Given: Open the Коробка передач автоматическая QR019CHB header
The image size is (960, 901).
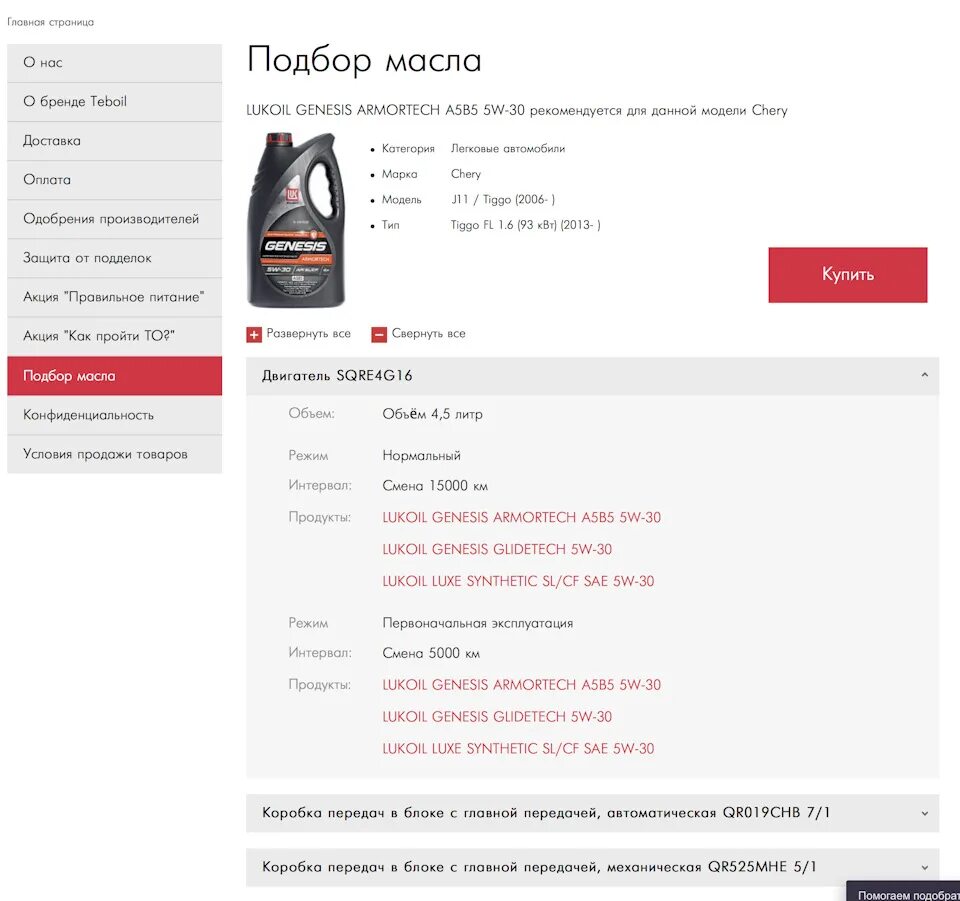Looking at the screenshot, I should click(592, 813).
